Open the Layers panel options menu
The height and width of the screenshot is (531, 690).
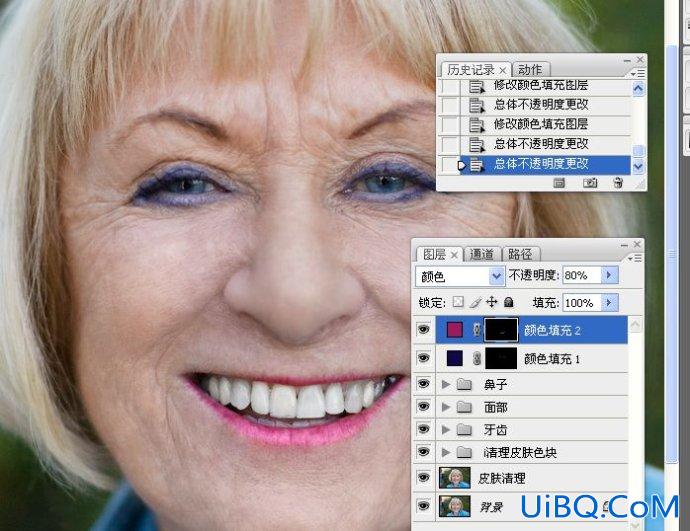[637, 258]
